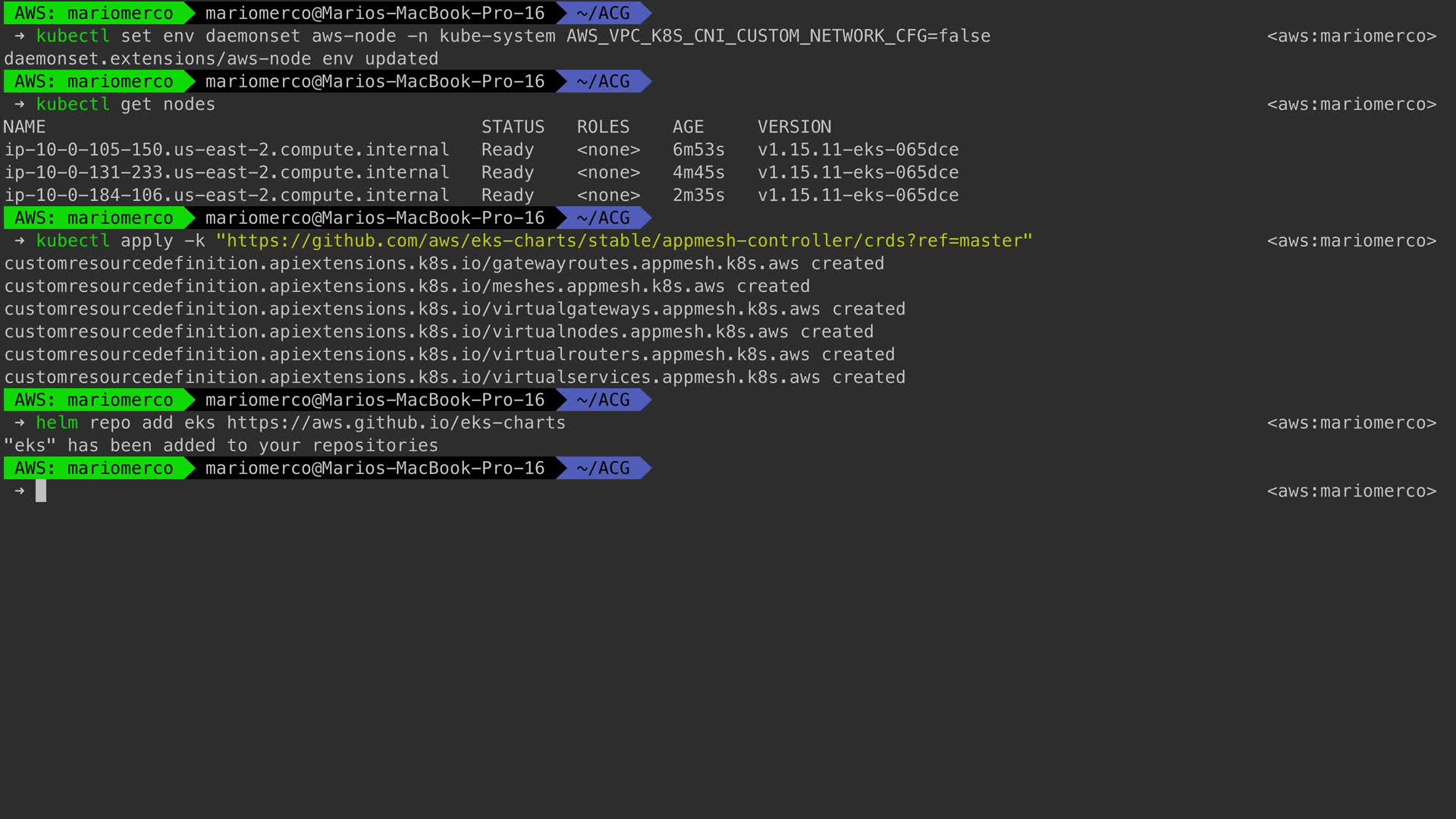Click the blinking cursor at the empty prompt

click(x=41, y=491)
